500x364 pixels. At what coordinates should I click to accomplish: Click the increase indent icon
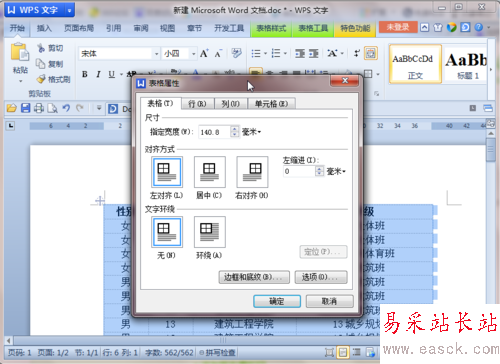click(x=314, y=53)
